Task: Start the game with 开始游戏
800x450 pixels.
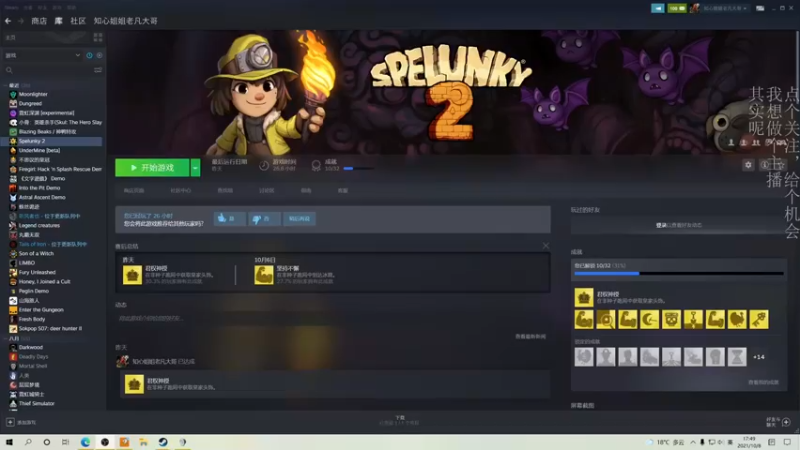Action: [x=153, y=167]
